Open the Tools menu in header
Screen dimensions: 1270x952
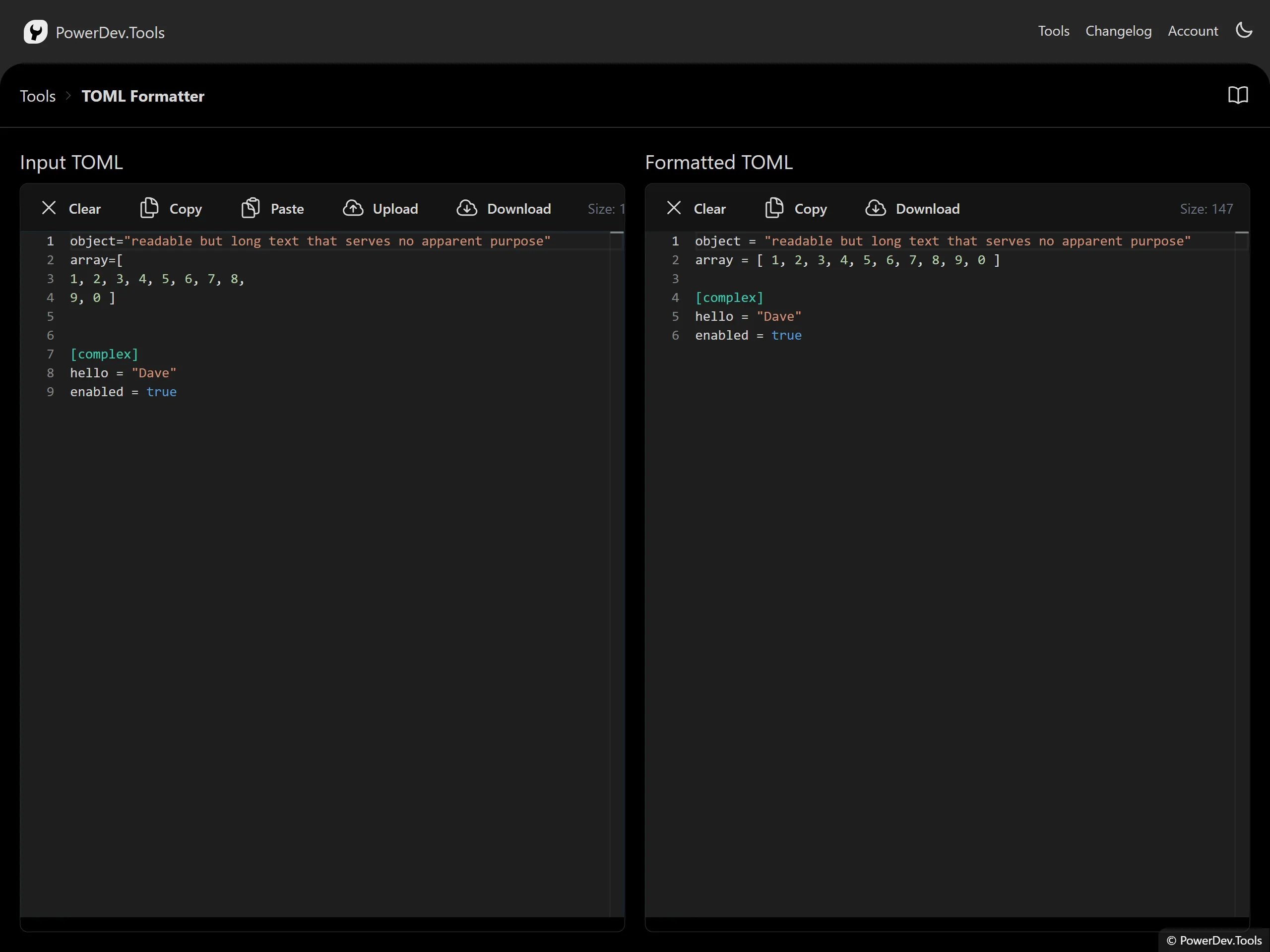(1053, 31)
